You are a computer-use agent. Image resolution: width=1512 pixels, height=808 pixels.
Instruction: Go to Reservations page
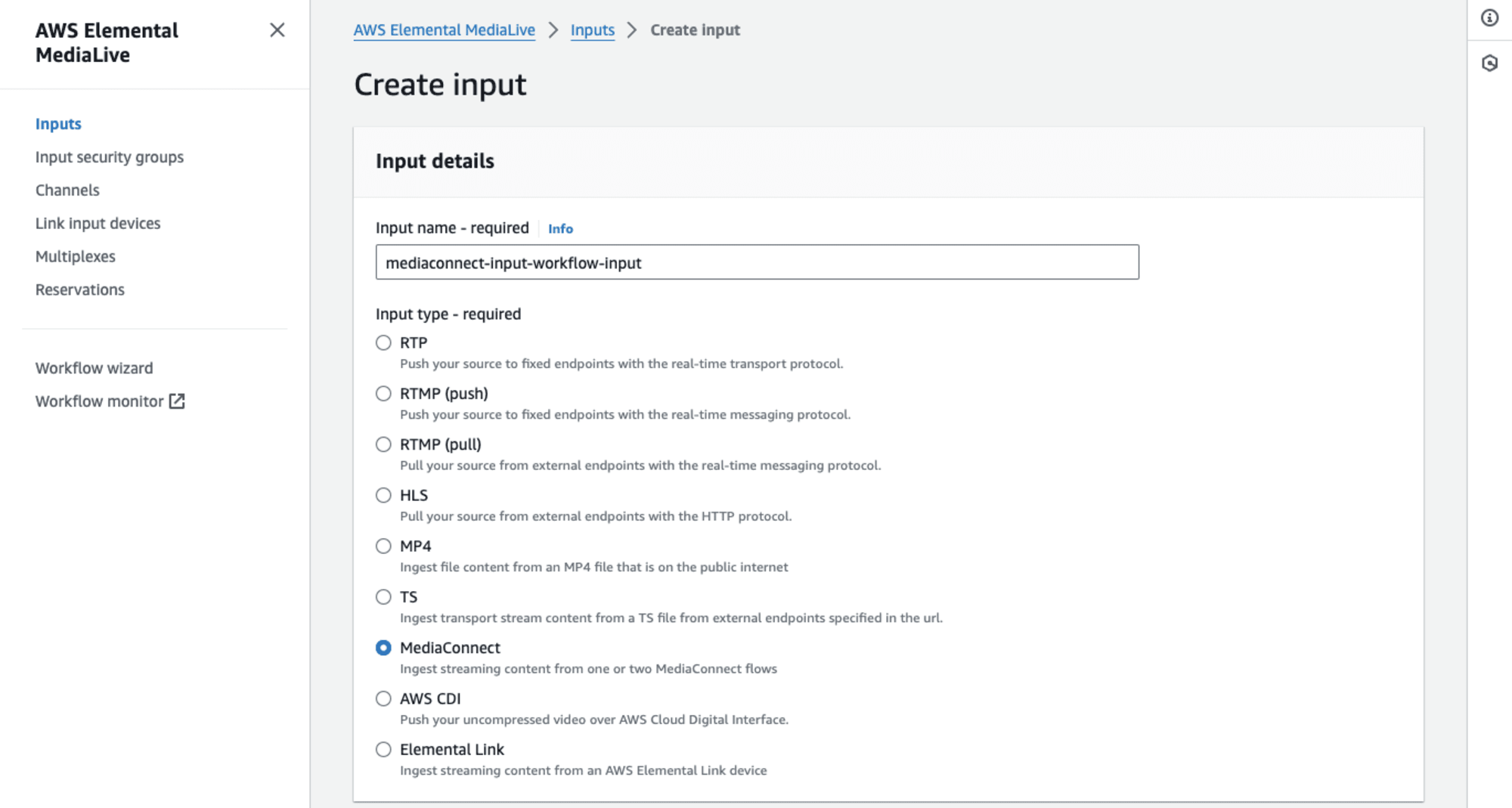pos(80,290)
